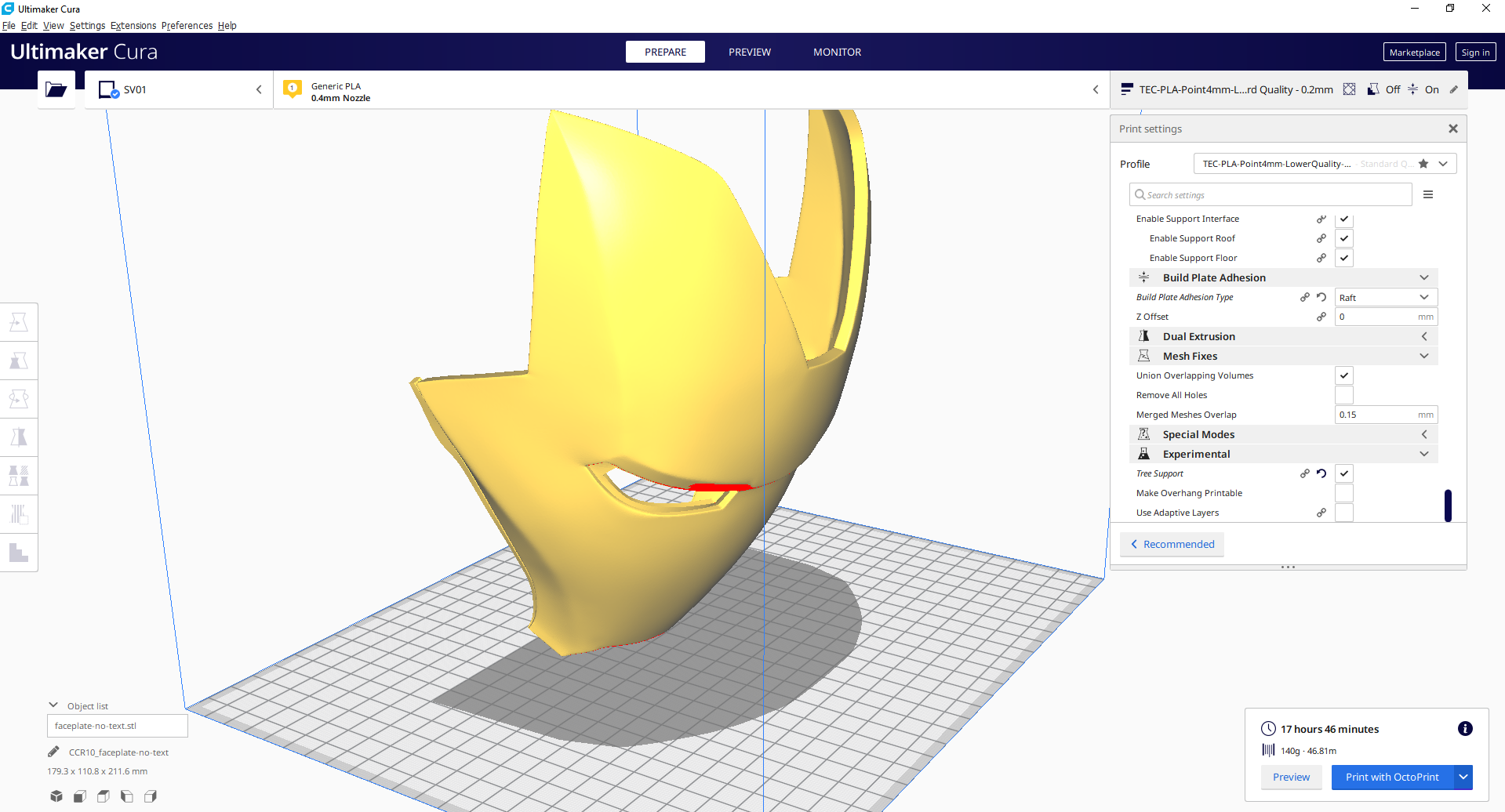Open the SV01 printer selector

[179, 89]
